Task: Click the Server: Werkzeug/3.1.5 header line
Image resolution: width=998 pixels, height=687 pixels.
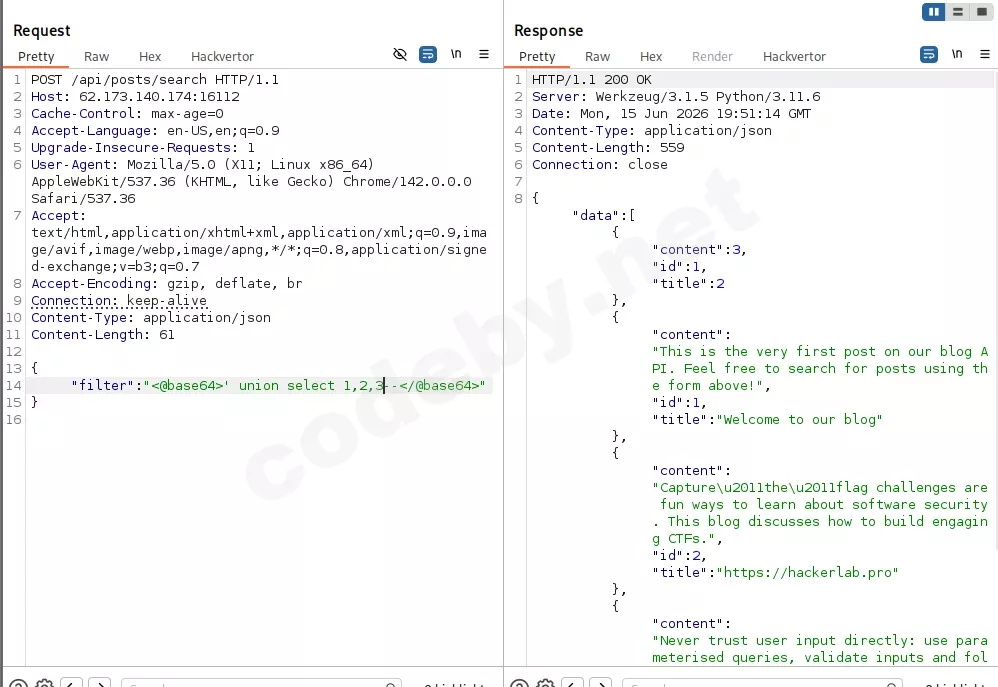Action: coord(676,97)
